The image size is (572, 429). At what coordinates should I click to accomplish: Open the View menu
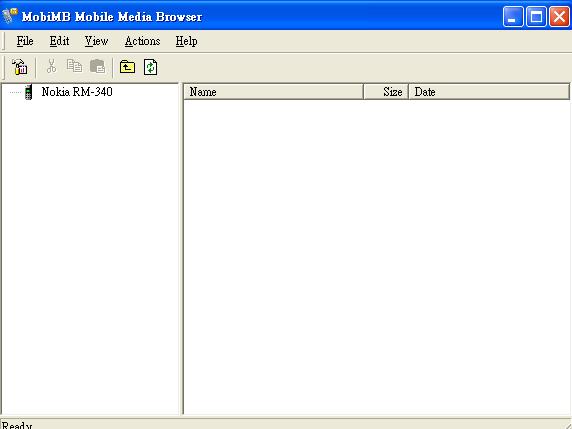(x=96, y=41)
